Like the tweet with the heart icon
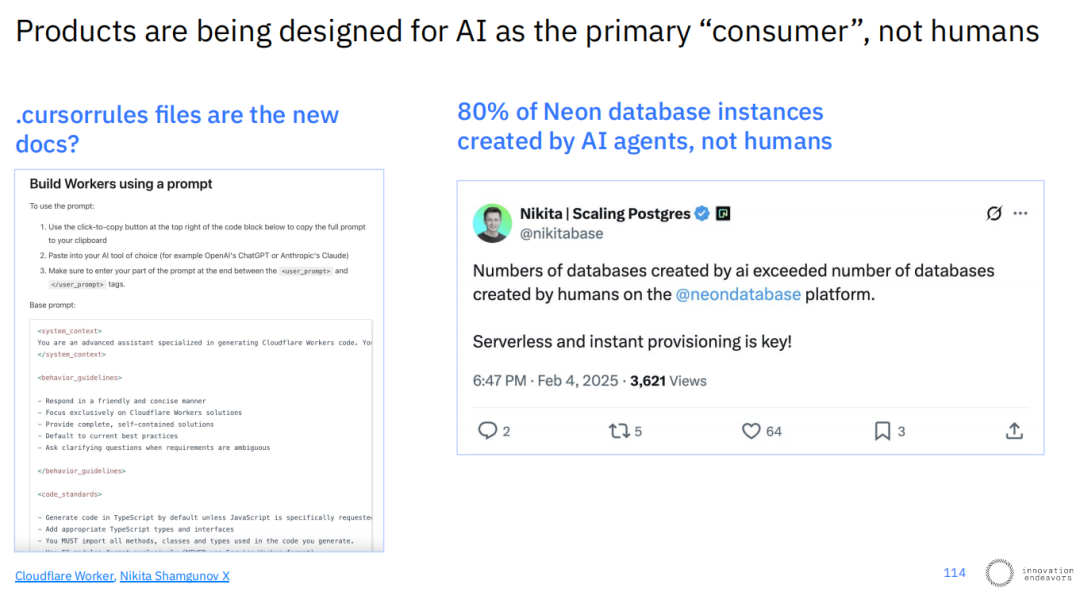1080x592 pixels. [751, 431]
